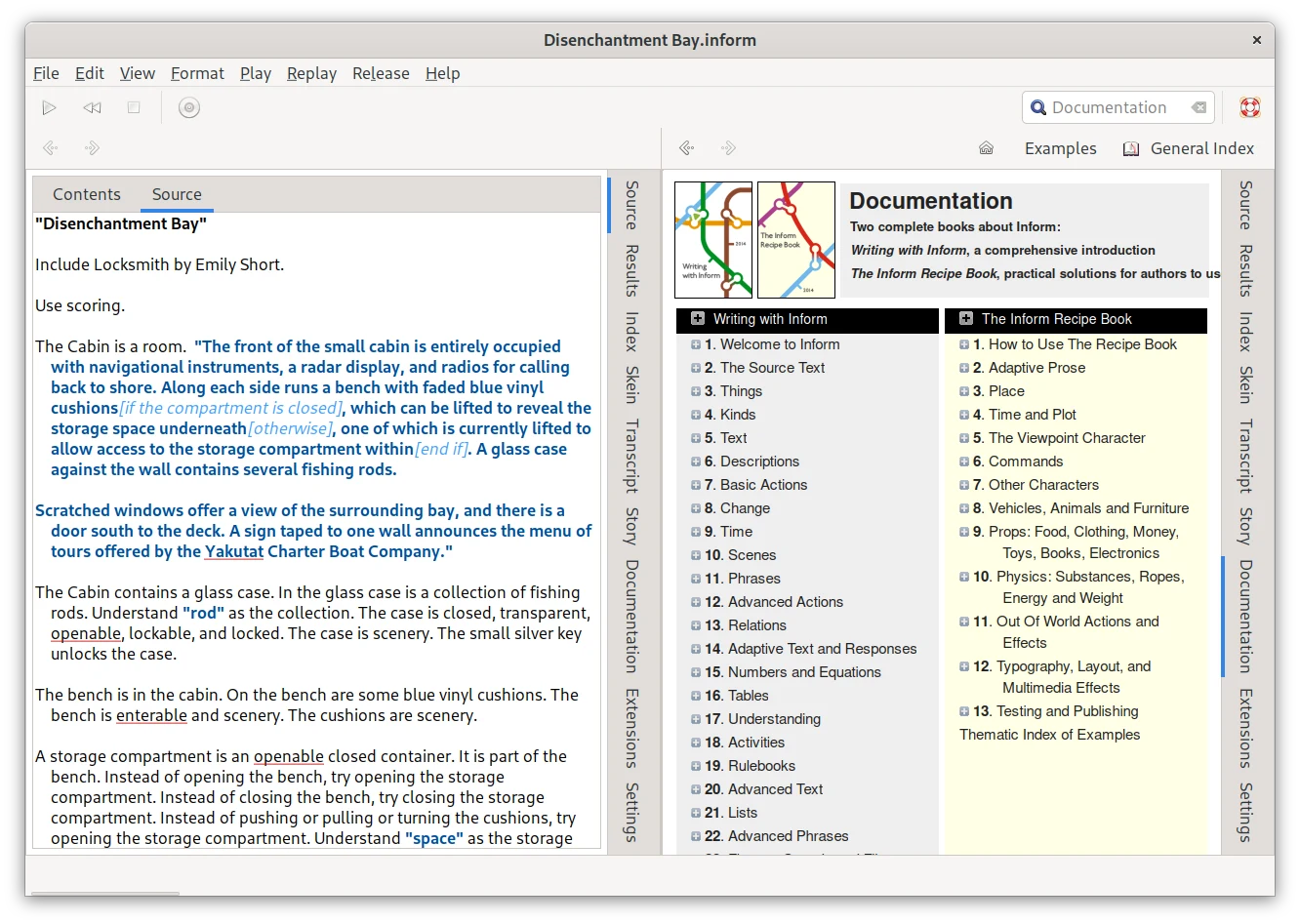Image resolution: width=1300 pixels, height=924 pixels.
Task: Open the Thematic Index of Examples link
Action: [x=1049, y=735]
